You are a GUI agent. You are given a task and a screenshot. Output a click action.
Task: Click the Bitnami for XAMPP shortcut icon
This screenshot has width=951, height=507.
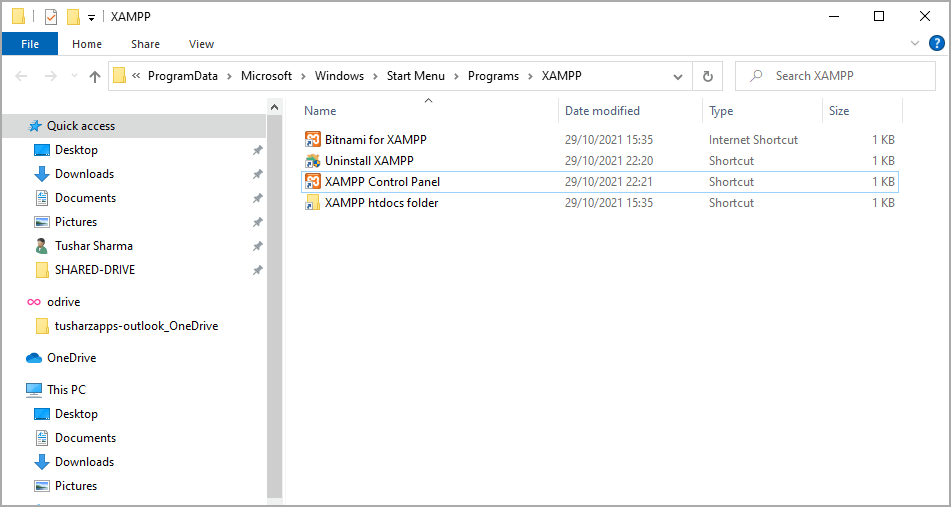coord(313,140)
